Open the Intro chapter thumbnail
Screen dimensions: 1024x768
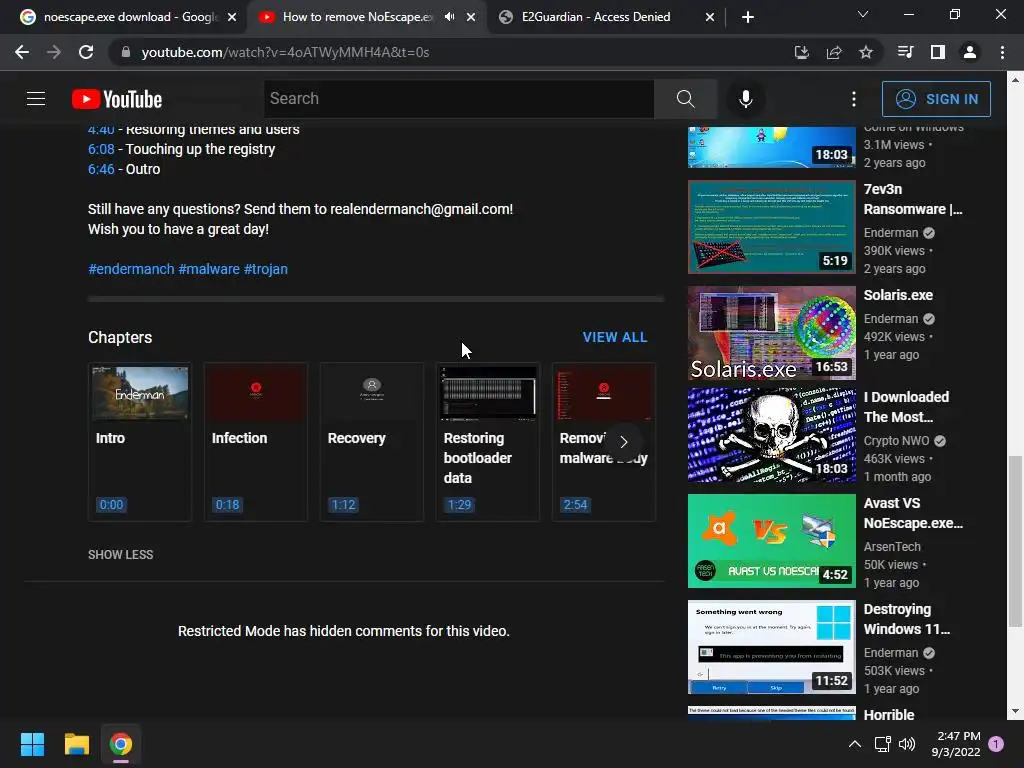[x=140, y=392]
